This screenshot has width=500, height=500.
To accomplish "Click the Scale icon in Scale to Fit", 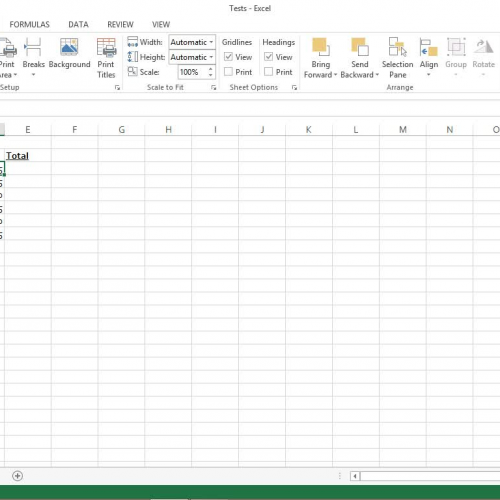I will pyautogui.click(x=132, y=71).
